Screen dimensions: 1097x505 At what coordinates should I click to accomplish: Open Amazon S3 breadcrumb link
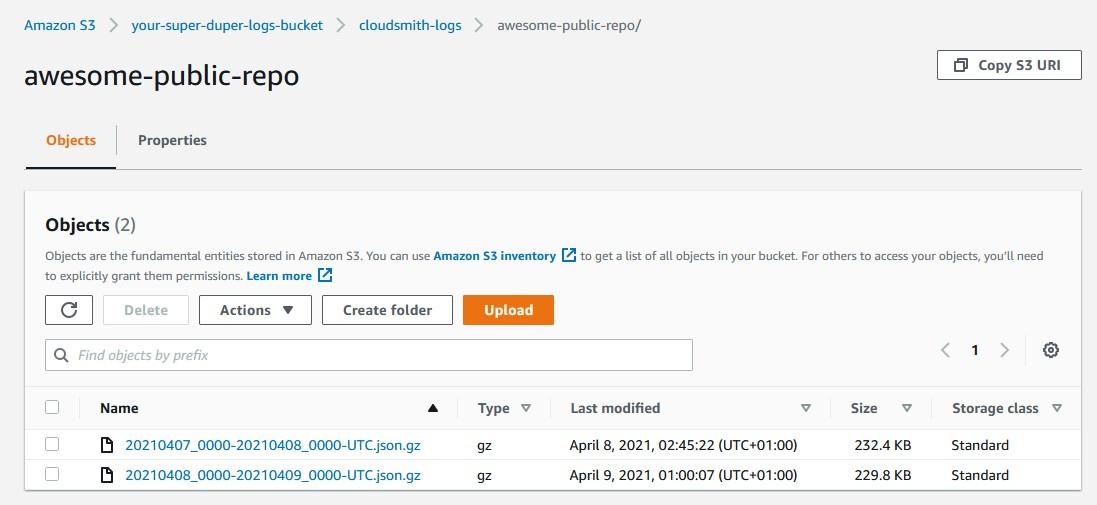[x=59, y=25]
